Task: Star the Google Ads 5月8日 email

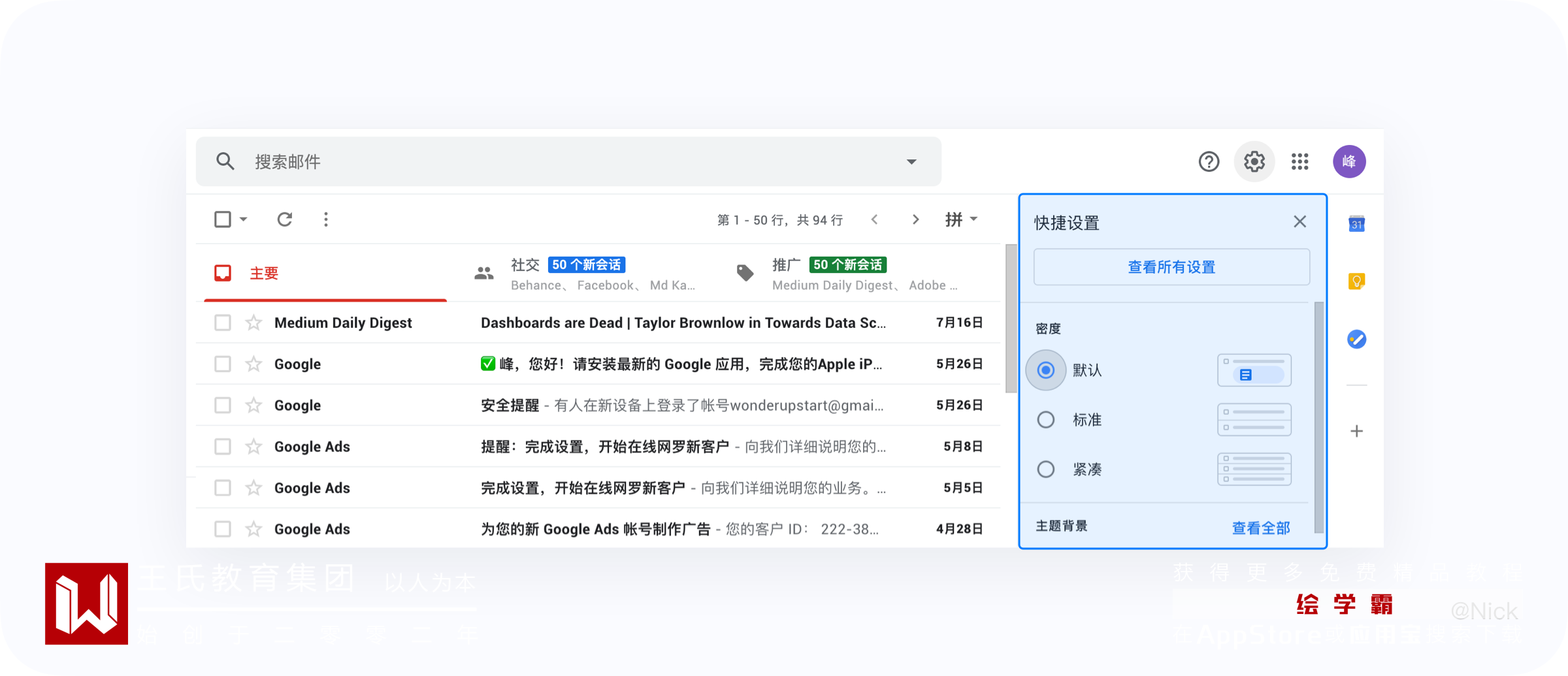Action: [x=253, y=447]
